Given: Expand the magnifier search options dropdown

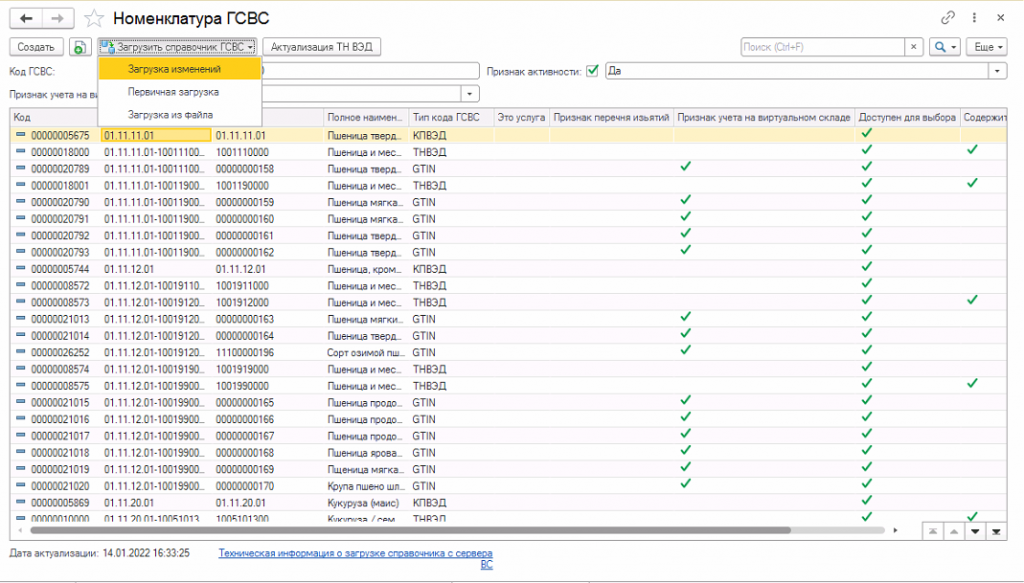Looking at the screenshot, I should [x=944, y=47].
